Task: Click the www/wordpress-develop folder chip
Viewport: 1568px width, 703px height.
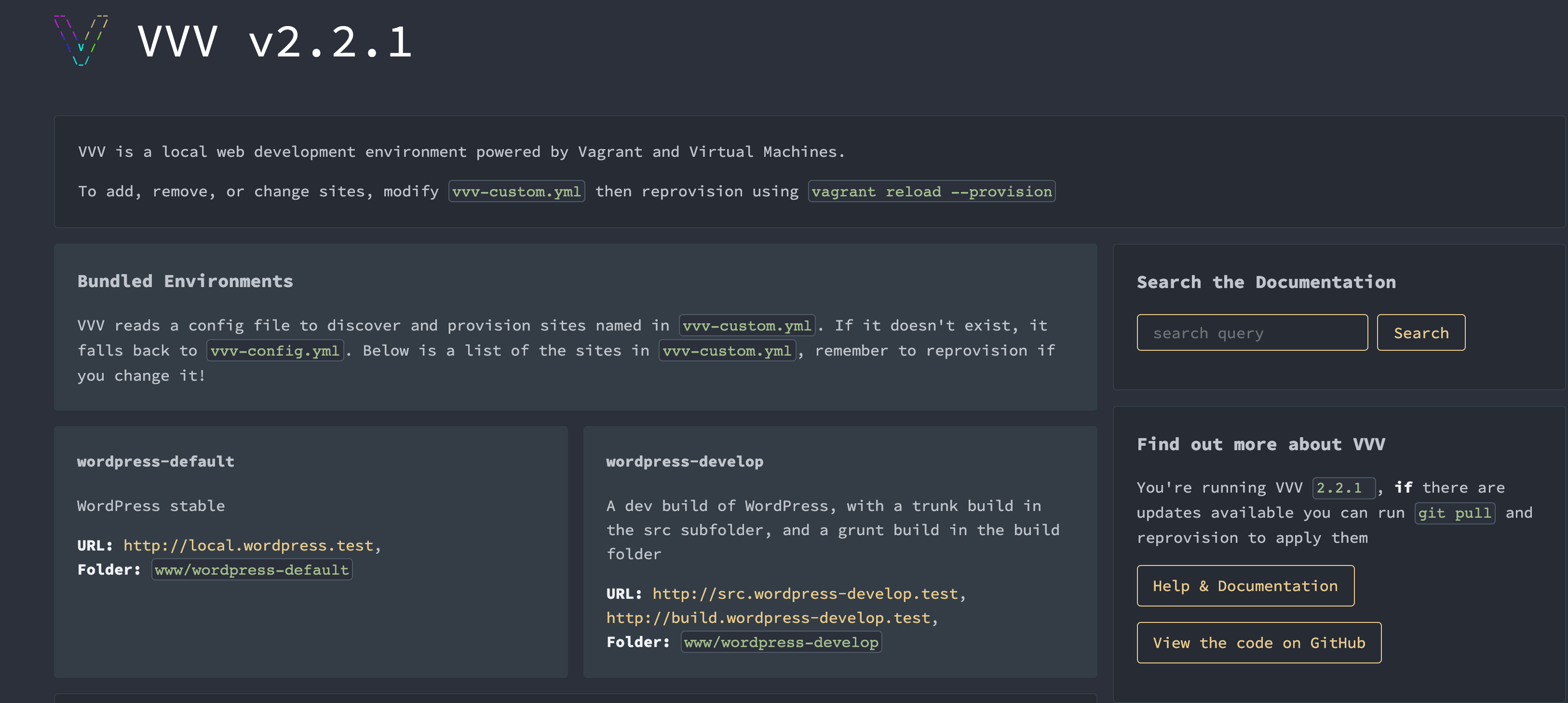Action: [781, 641]
